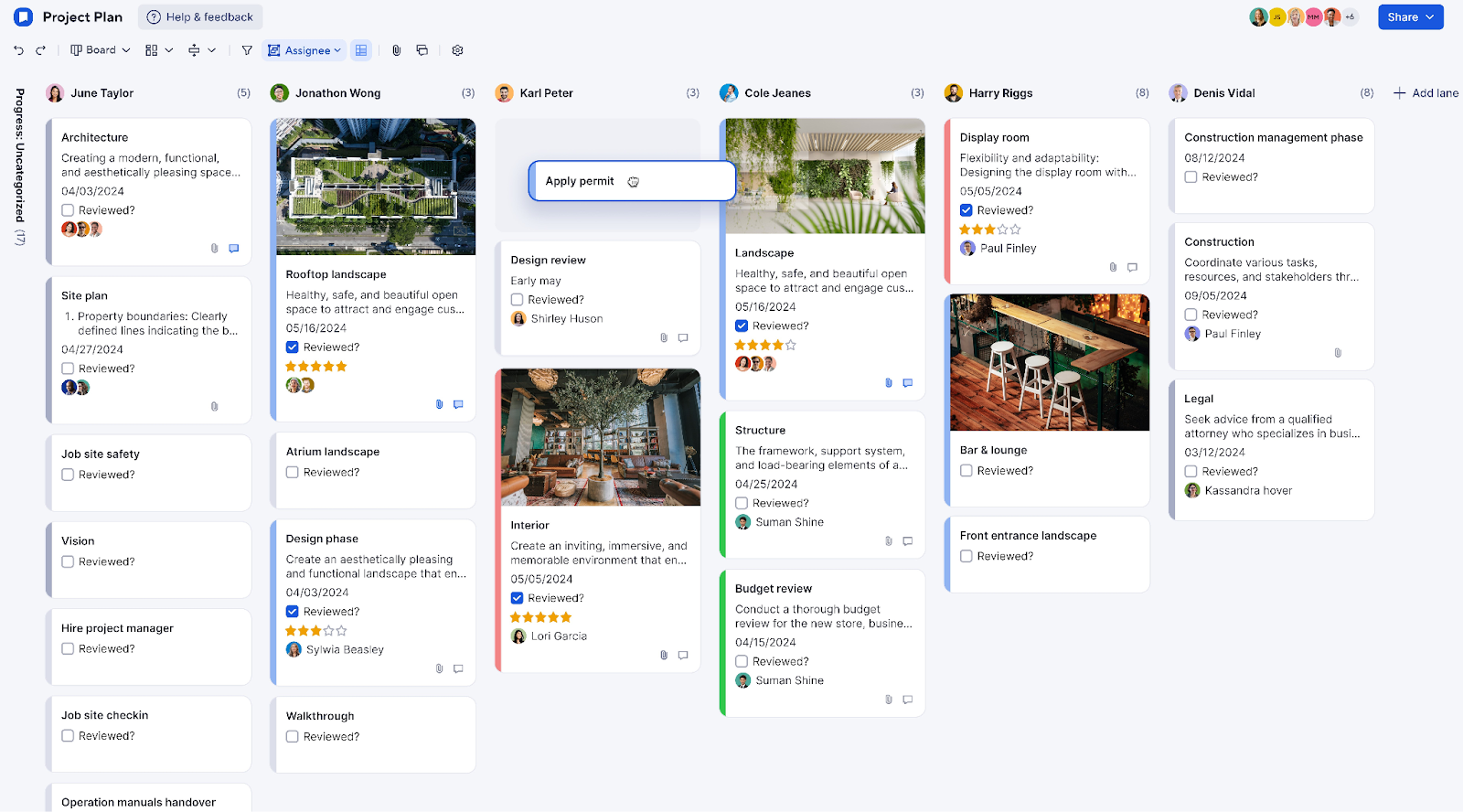Click the Project Plan app logo
1463x812 pixels.
pyautogui.click(x=24, y=16)
